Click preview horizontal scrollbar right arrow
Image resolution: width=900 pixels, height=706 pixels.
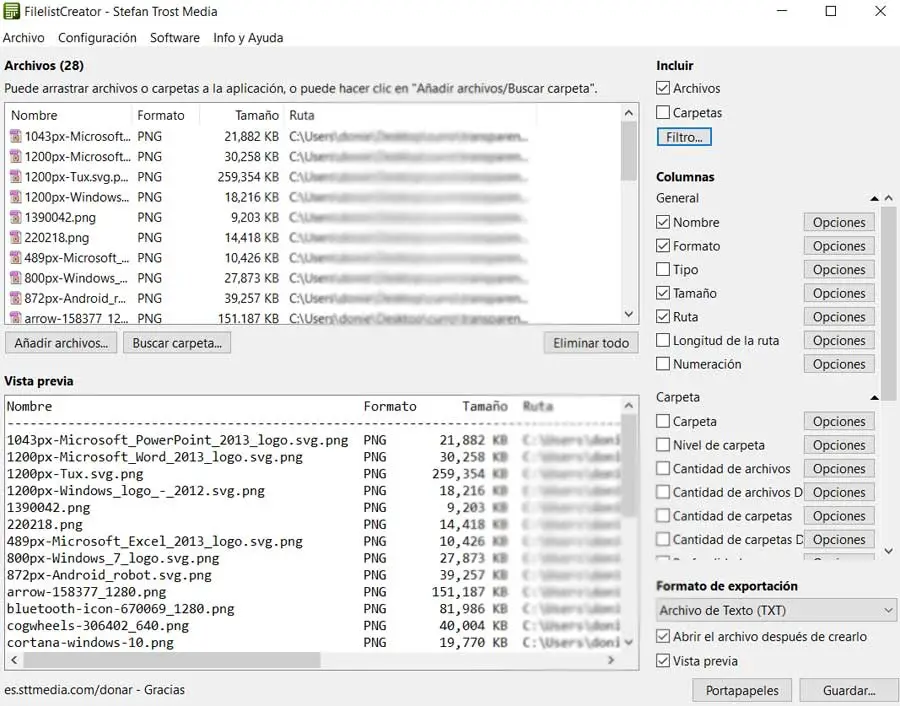pyautogui.click(x=611, y=660)
